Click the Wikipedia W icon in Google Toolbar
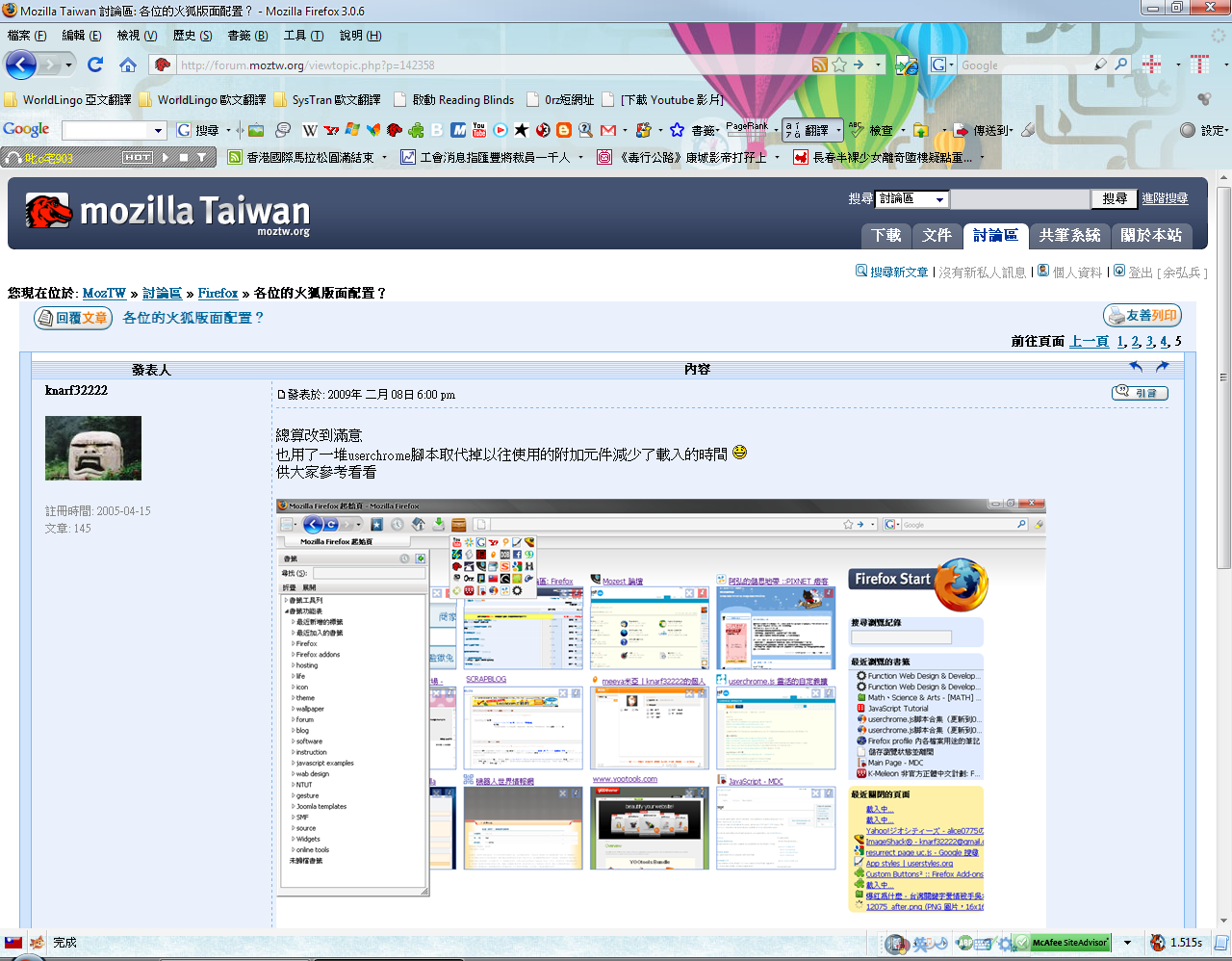1232x961 pixels. [x=310, y=130]
